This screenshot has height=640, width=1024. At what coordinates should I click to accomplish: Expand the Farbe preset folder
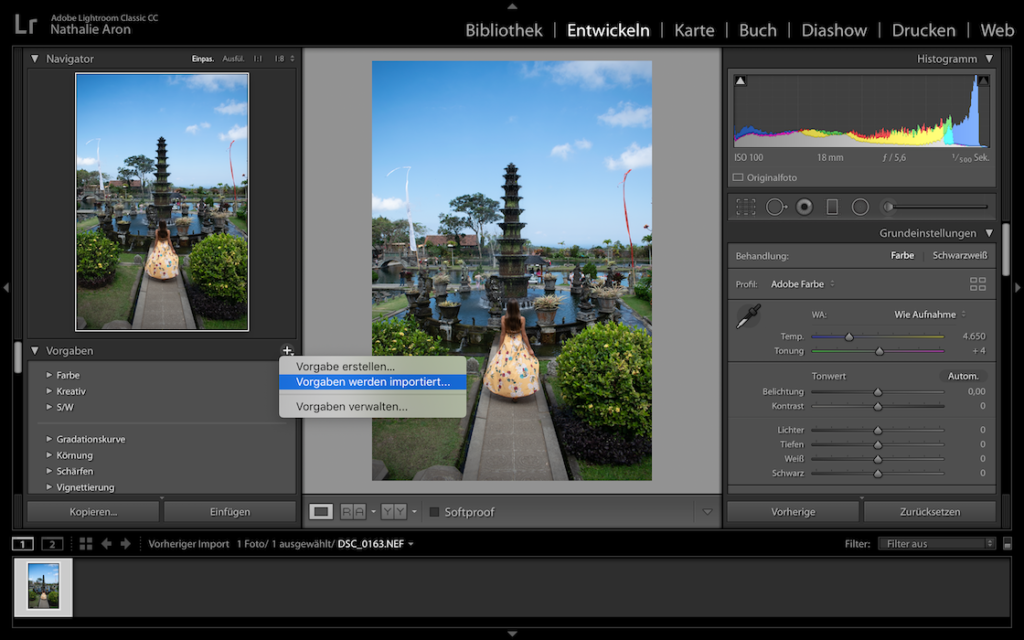tap(49, 375)
